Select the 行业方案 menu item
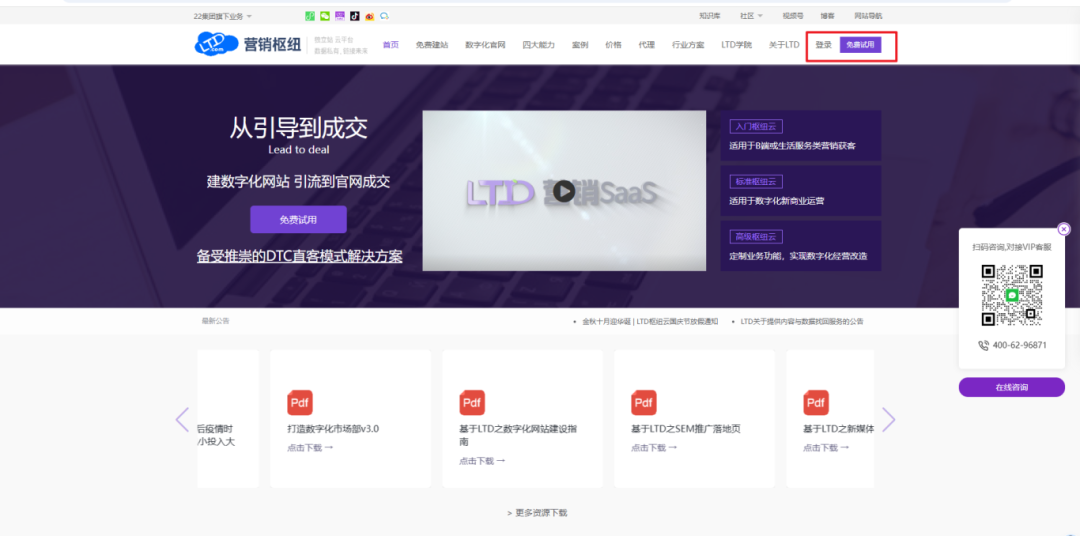This screenshot has width=1080, height=536. click(688, 45)
